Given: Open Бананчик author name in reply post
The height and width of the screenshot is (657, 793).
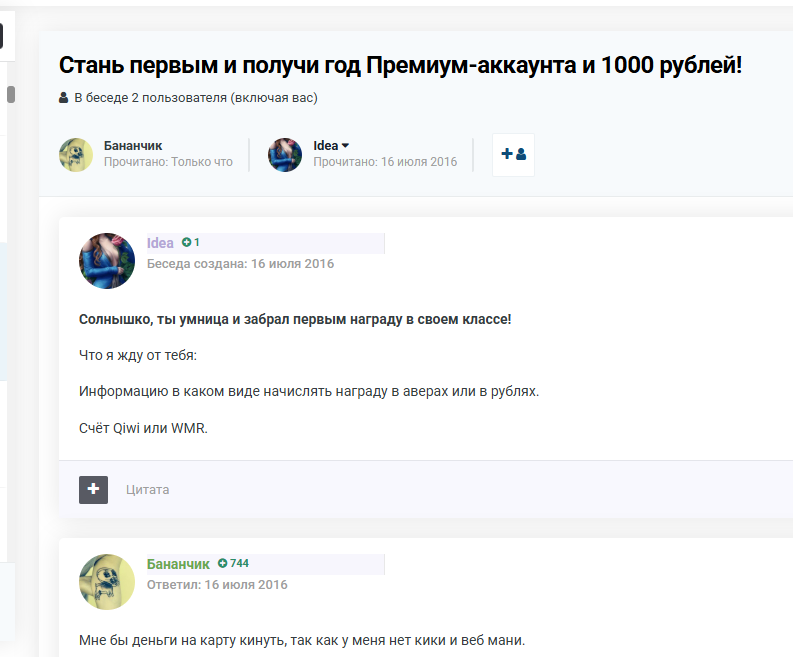Looking at the screenshot, I should click(x=178, y=564).
